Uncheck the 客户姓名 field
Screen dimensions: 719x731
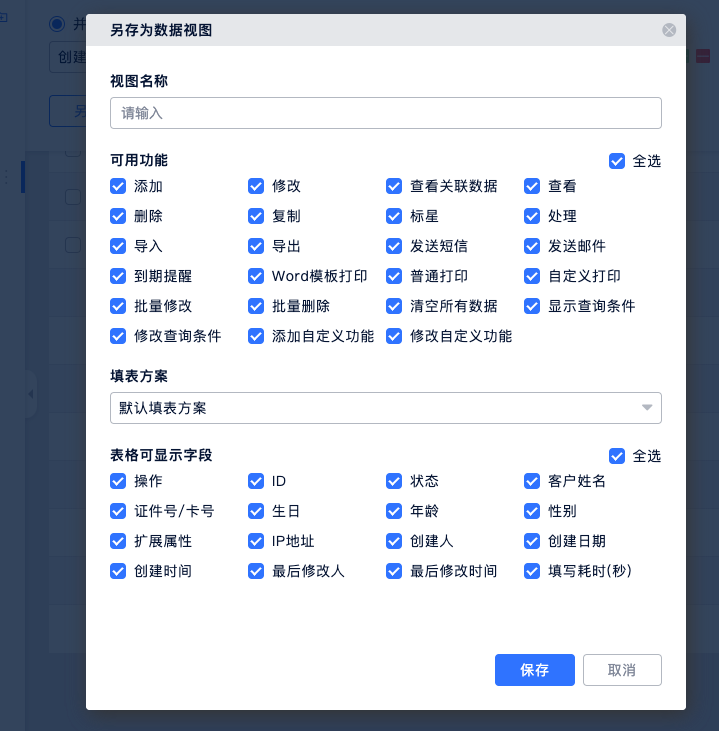[532, 481]
